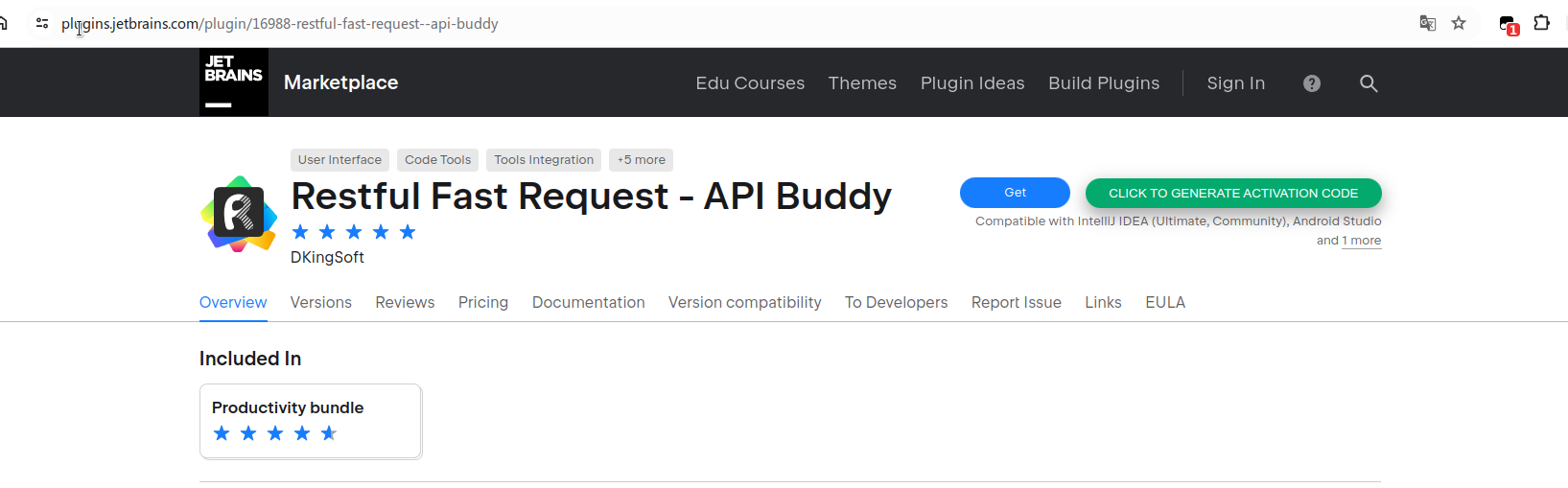Expand the +5 more tags
The image size is (1568, 488).
tap(642, 160)
